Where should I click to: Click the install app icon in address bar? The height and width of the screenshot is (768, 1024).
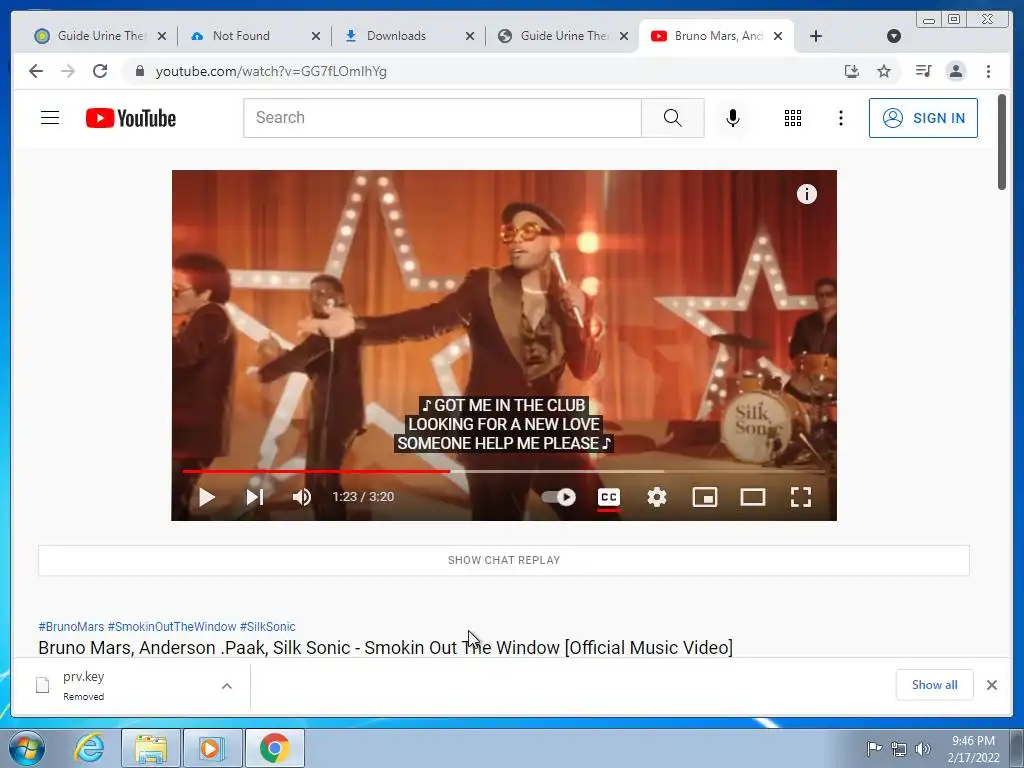852,71
